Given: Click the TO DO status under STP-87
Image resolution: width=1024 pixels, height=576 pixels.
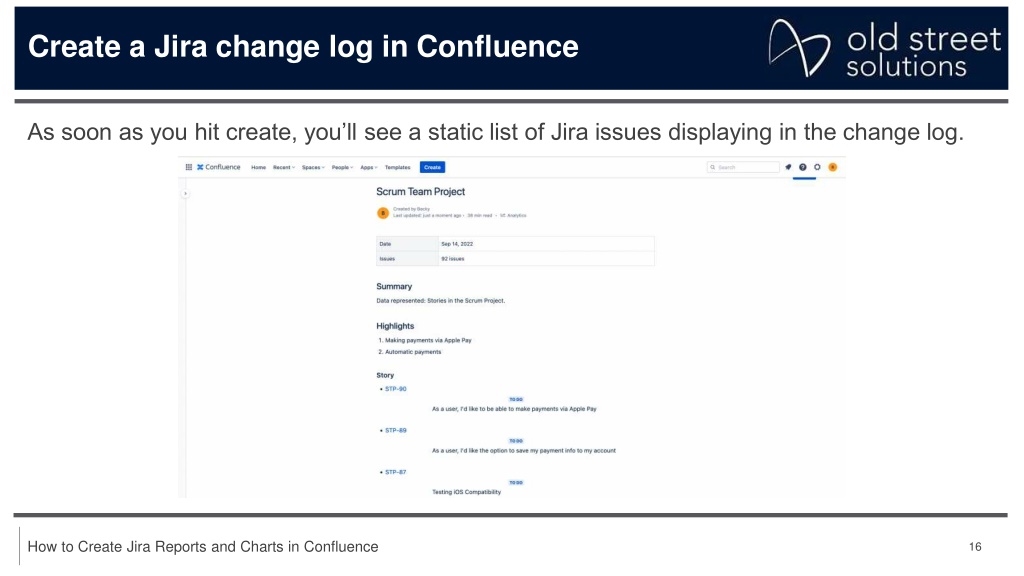Looking at the screenshot, I should point(516,483).
